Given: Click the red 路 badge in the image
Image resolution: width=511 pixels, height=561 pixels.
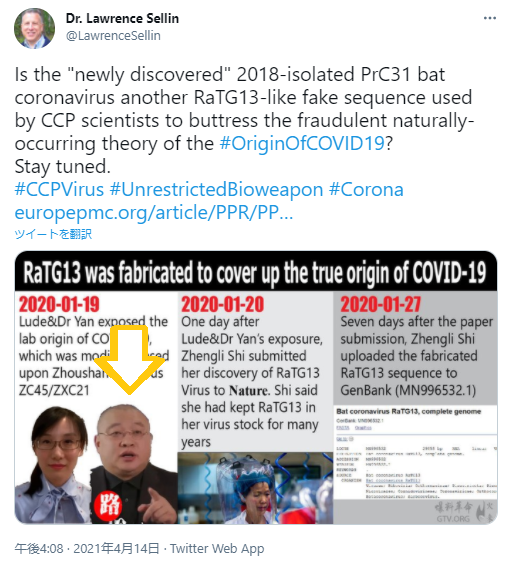Looking at the screenshot, I should [x=108, y=505].
